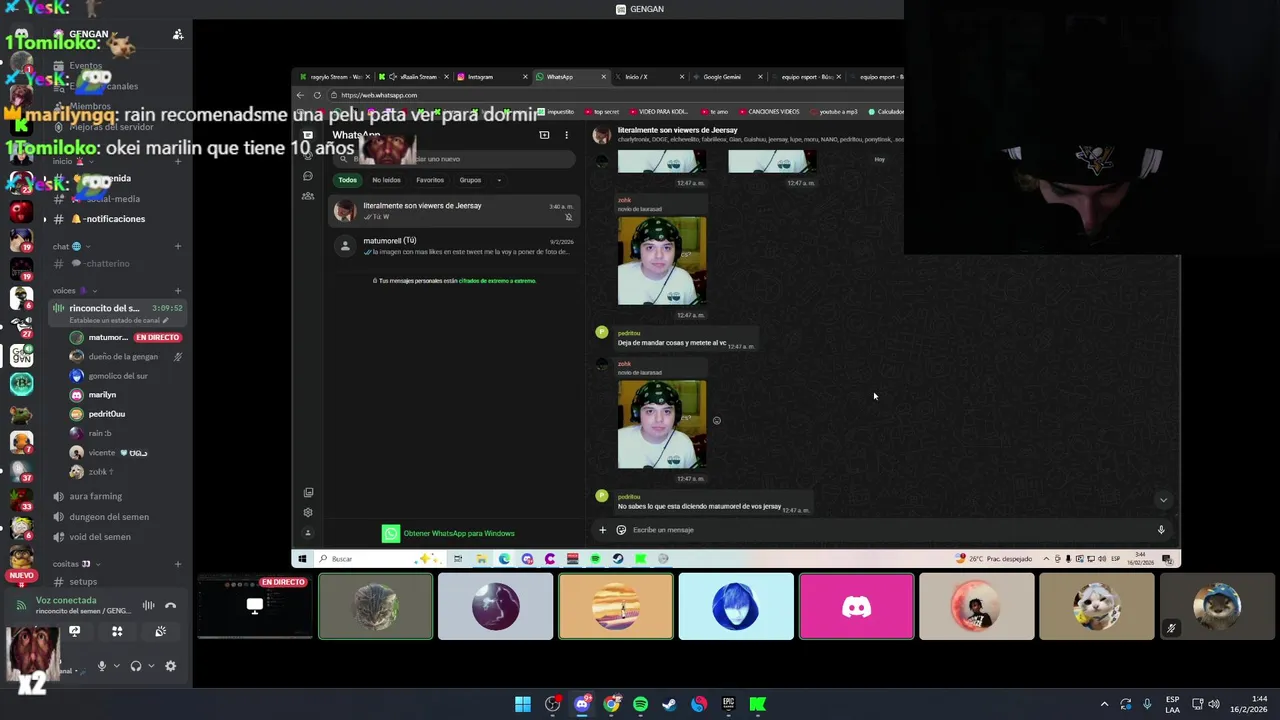This screenshot has width=1280, height=720.
Task: Open literalmente son viewers de Jeersay chat
Action: tap(455, 210)
